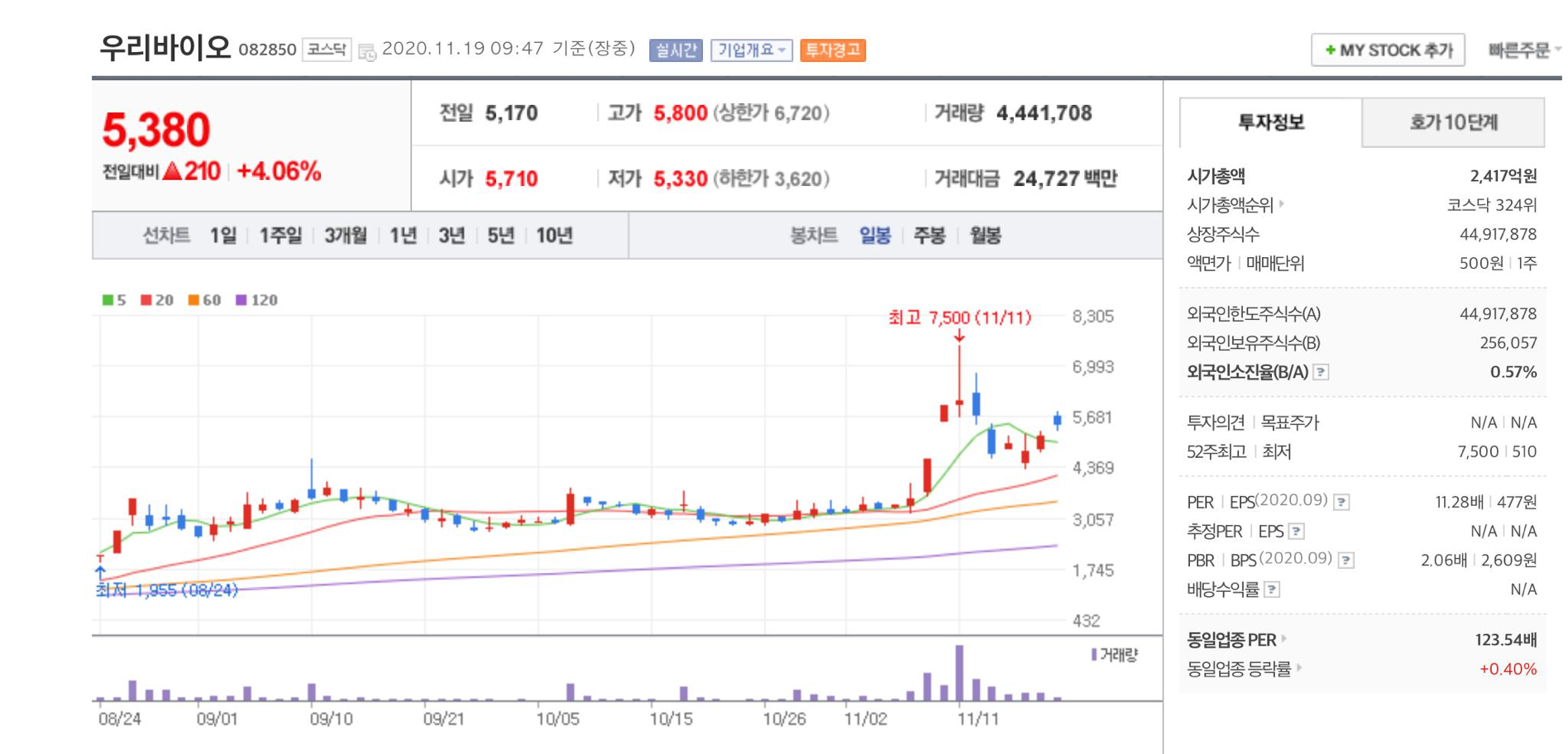Click the purple 120-day moving average swatch

coord(241,300)
